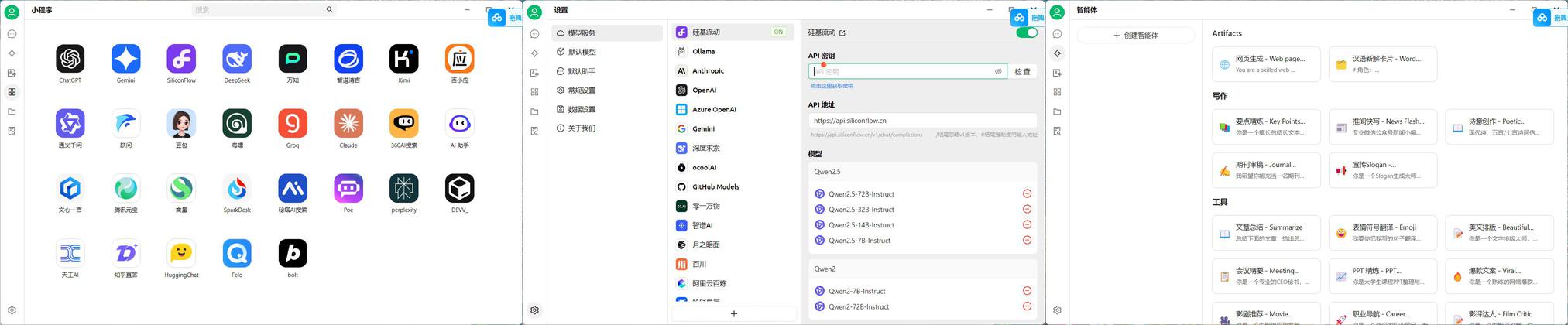This screenshot has width=1568, height=325.
Task: Click the sparkle agents icon in the 设置 window sidebar
Action: pos(534,53)
